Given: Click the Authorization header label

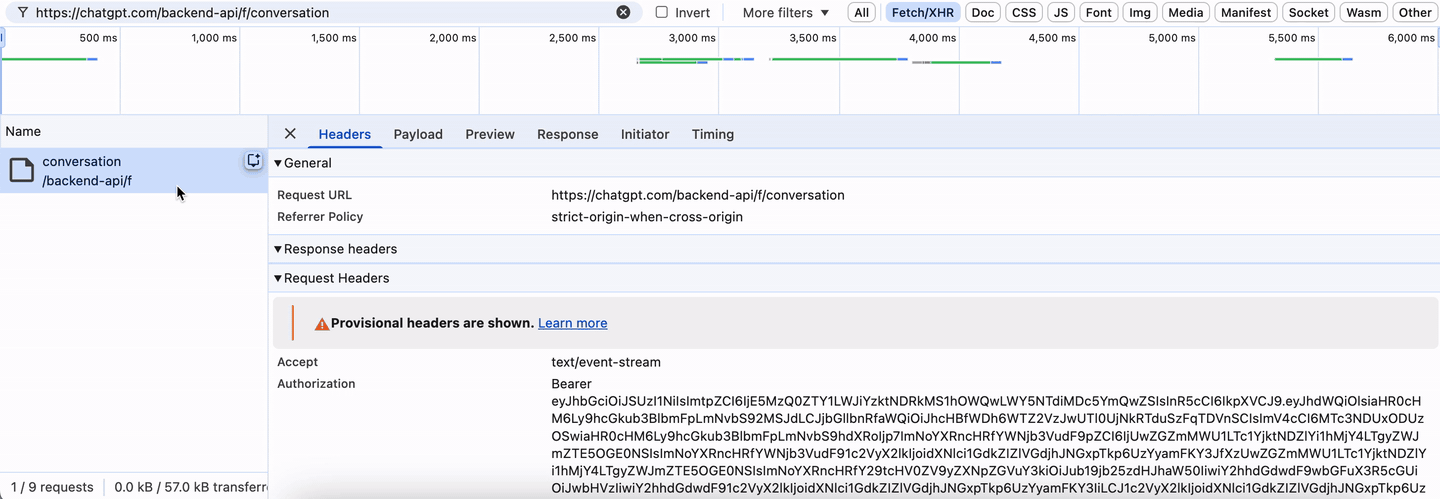Looking at the screenshot, I should tap(316, 384).
